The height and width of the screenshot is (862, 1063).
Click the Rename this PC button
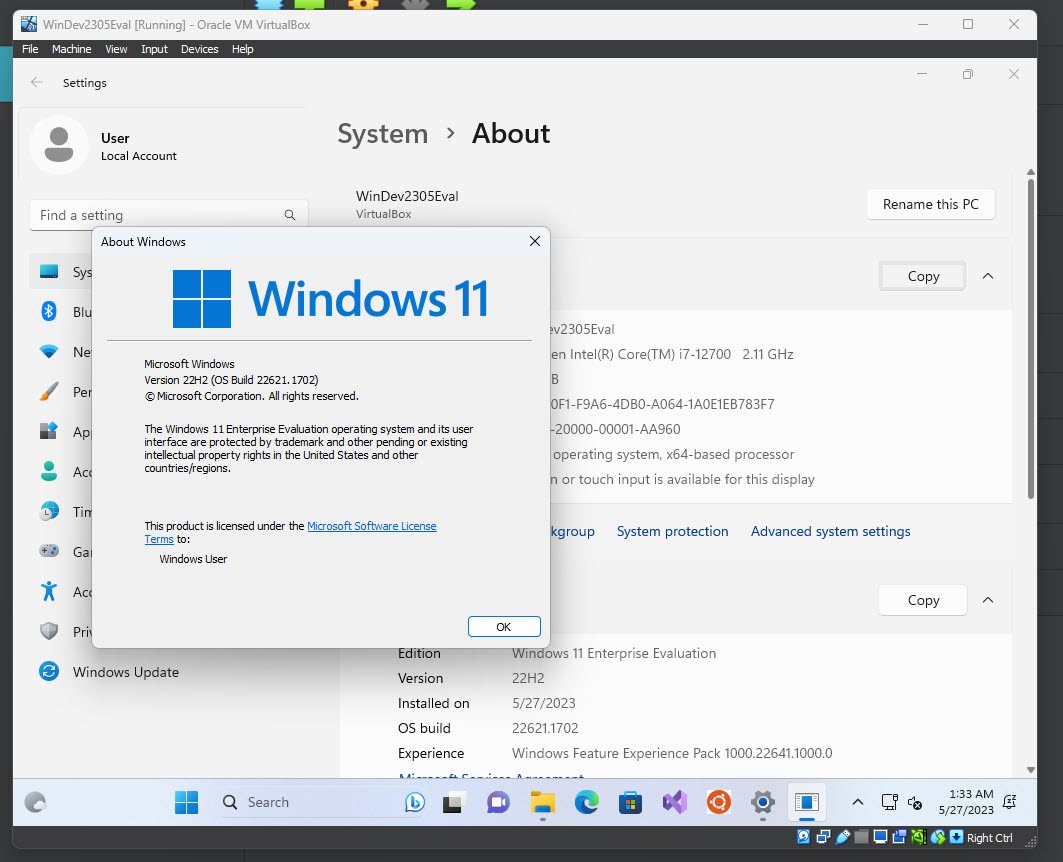tap(930, 204)
